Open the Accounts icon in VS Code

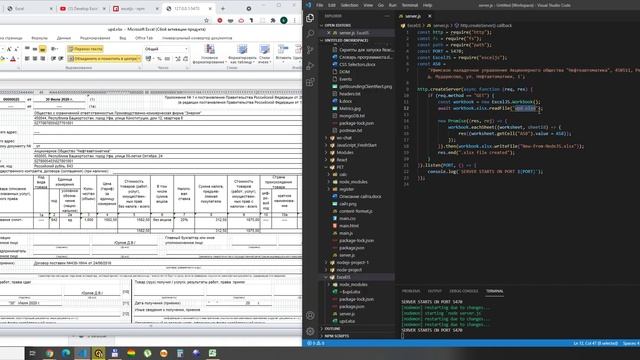pyautogui.click(x=310, y=316)
